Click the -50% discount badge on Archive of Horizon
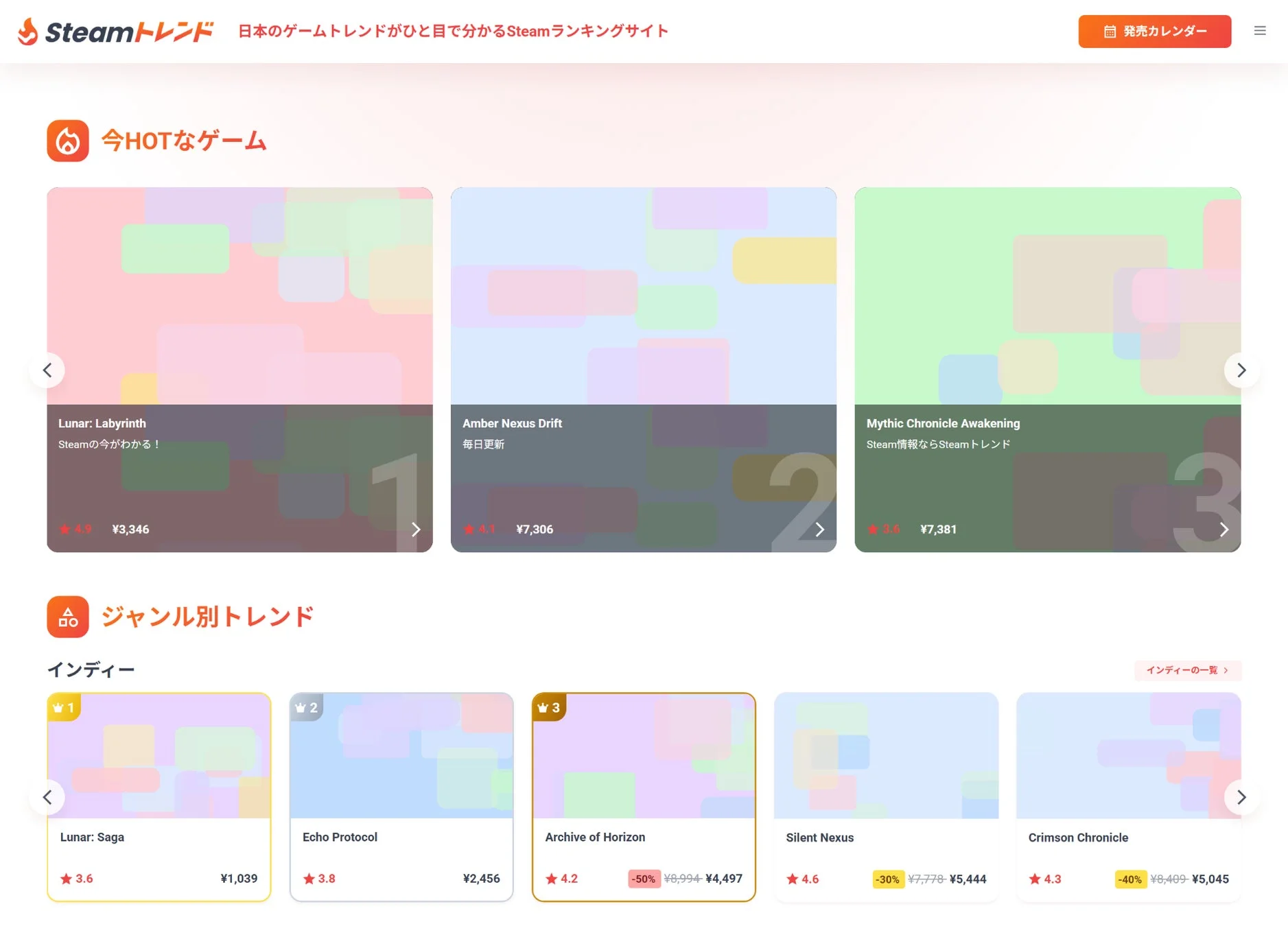 644,879
